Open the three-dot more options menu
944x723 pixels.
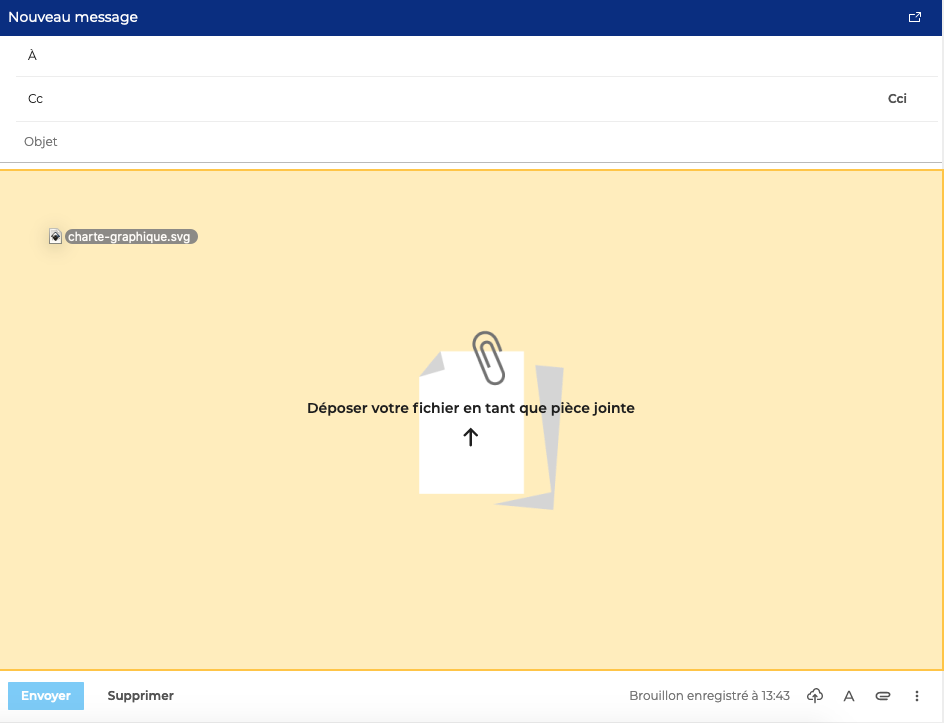point(917,696)
